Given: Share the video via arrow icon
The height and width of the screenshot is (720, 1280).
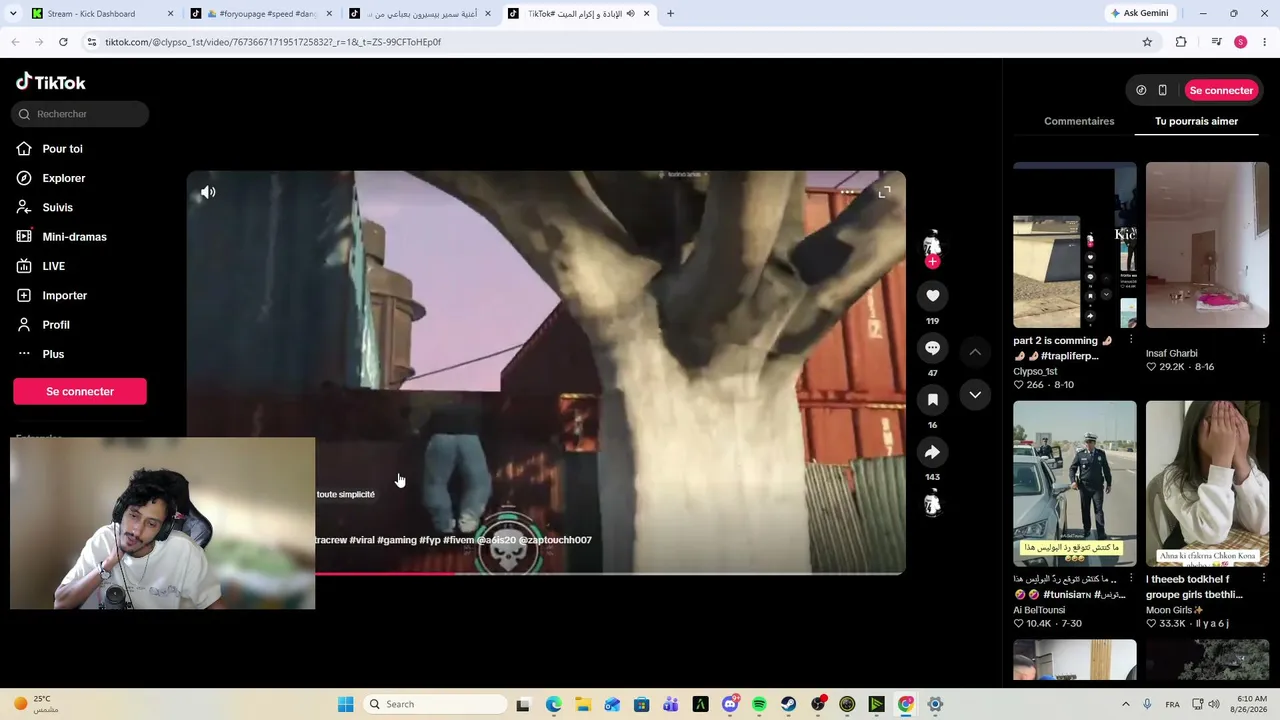Looking at the screenshot, I should tap(932, 452).
